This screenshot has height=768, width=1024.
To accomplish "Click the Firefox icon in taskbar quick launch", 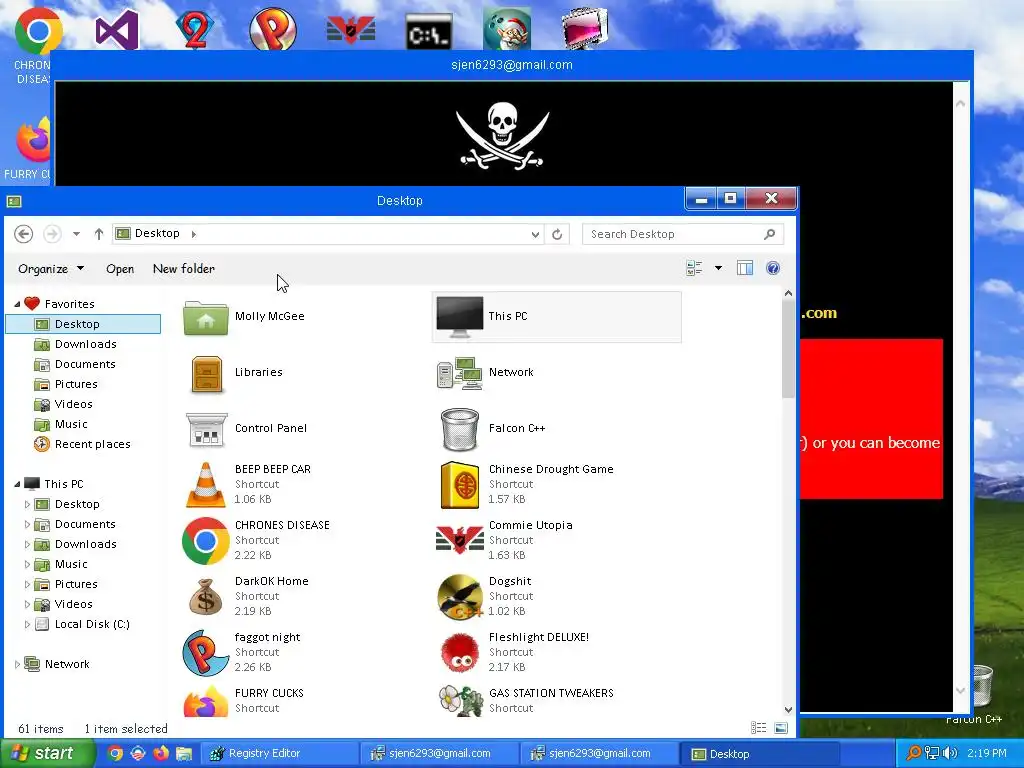I will point(161,754).
